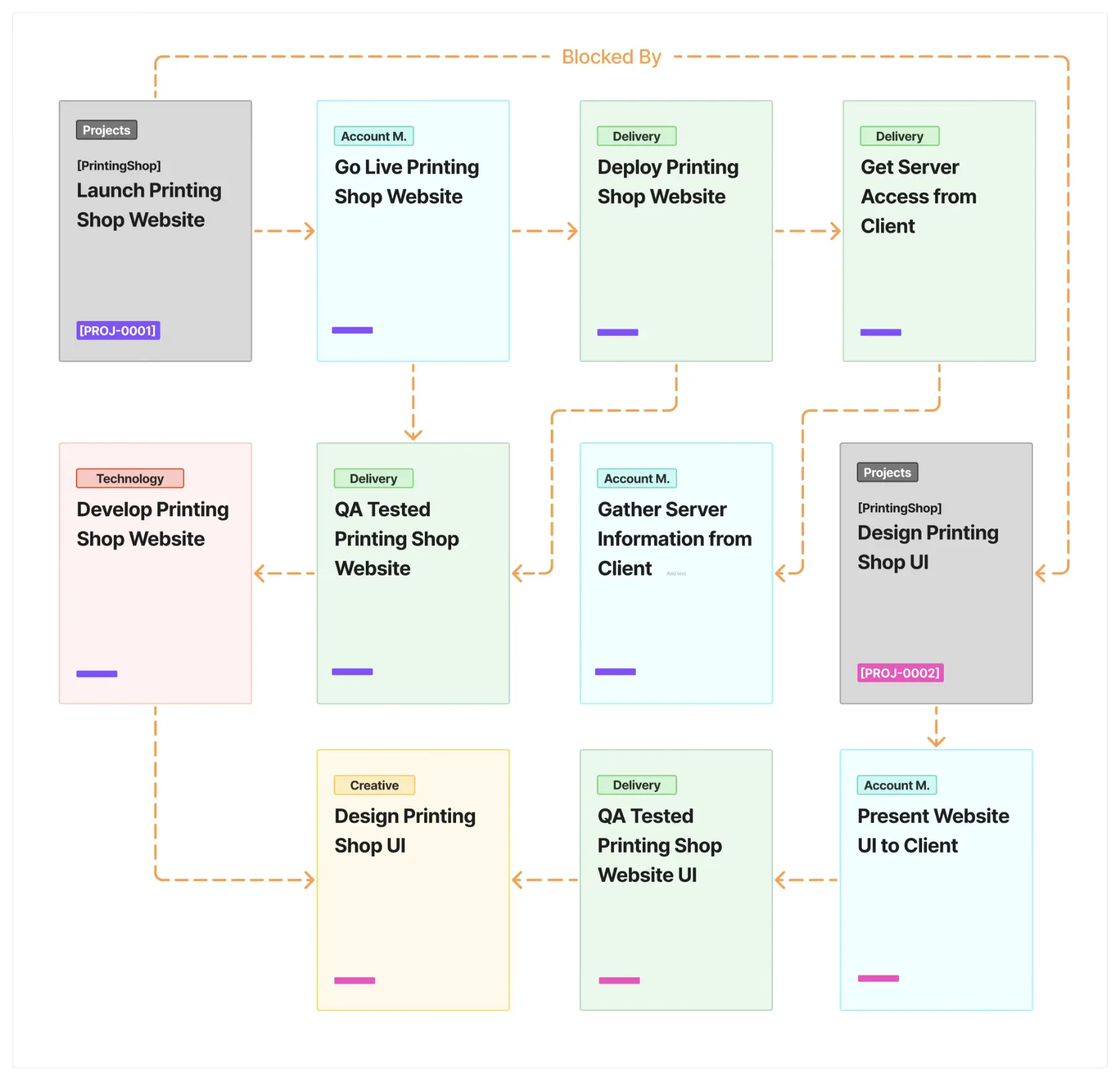This screenshot has height=1081, width=1120.
Task: Select the 'Go Live Printing Shop Website' title
Action: (406, 182)
